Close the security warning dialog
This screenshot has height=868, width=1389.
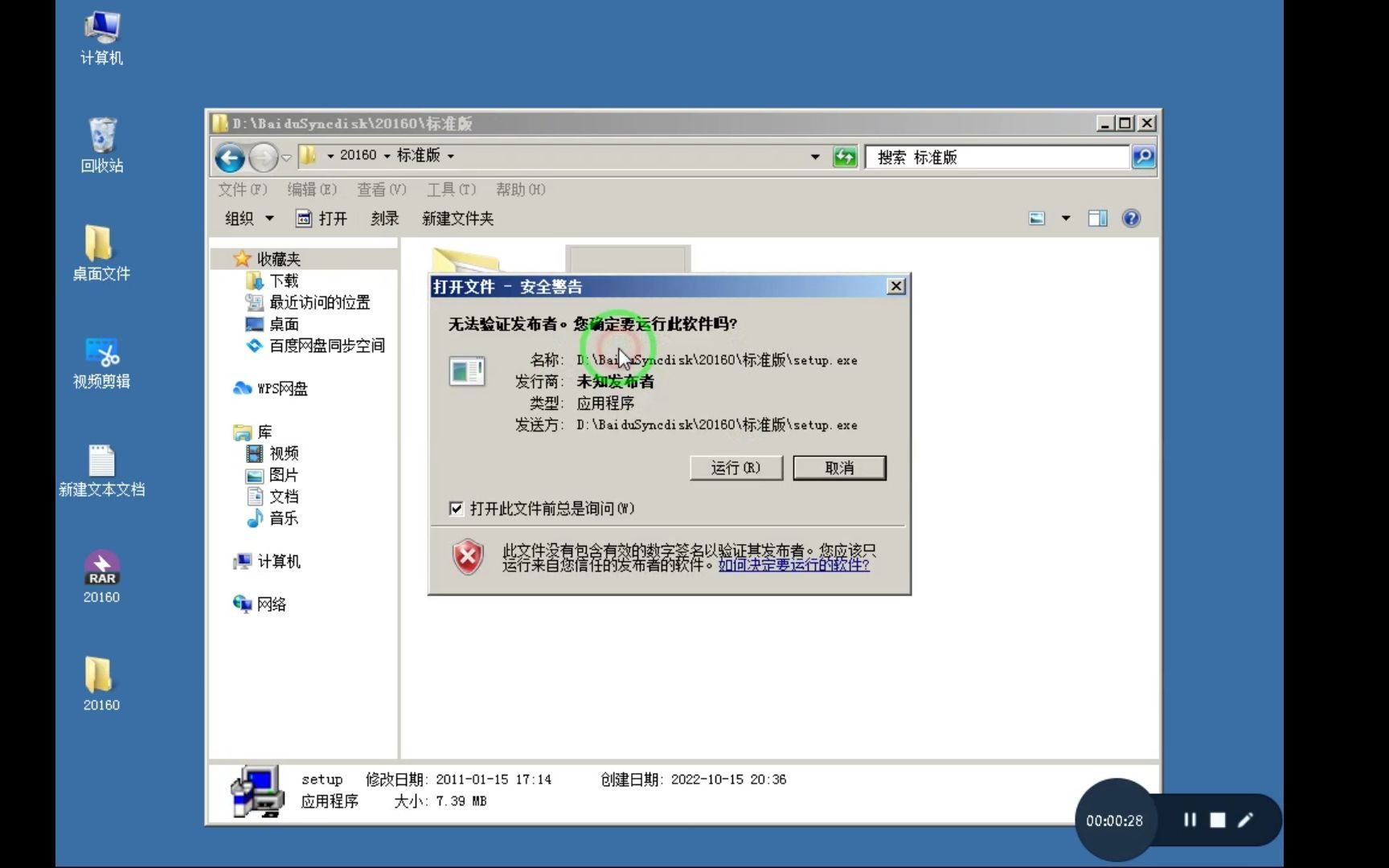click(895, 286)
